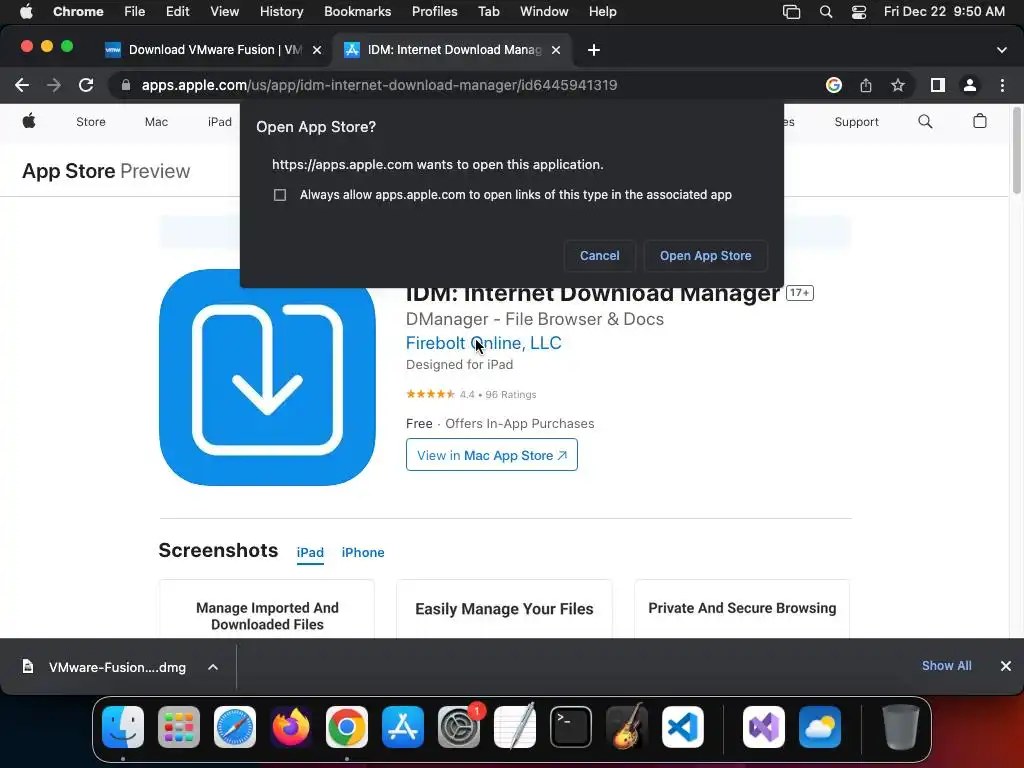Close the IDM App Store tab
Image resolution: width=1024 pixels, height=768 pixels.
556,50
